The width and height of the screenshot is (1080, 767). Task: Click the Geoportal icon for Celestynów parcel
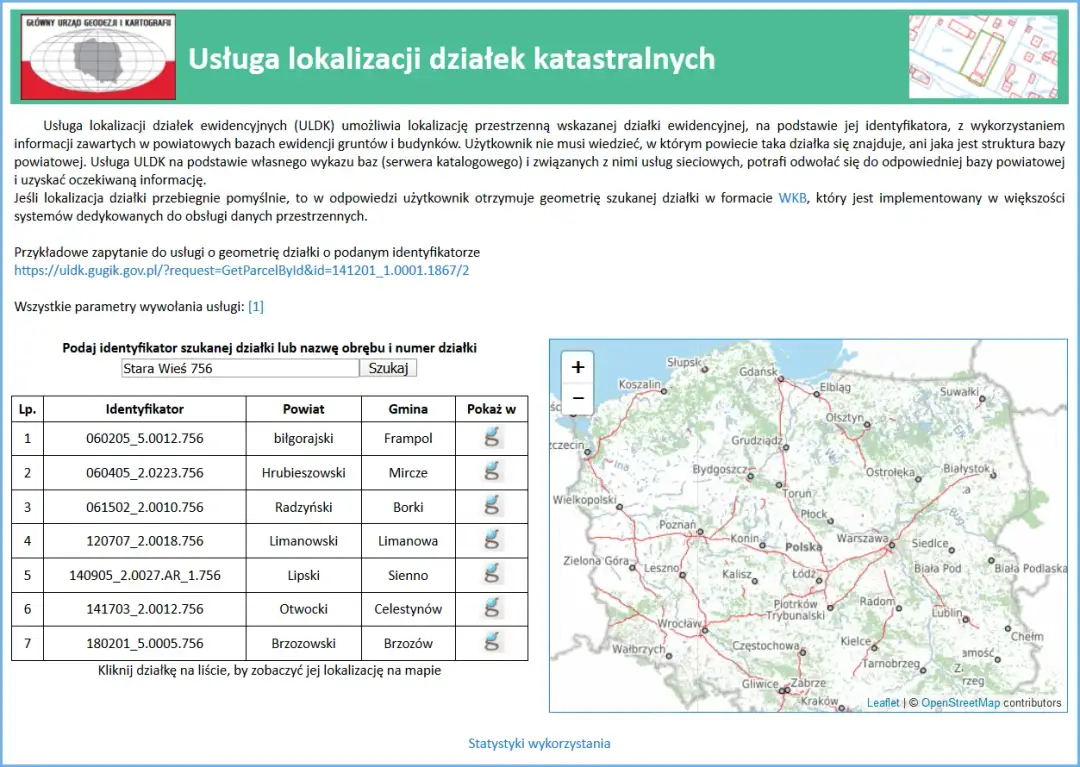point(491,608)
